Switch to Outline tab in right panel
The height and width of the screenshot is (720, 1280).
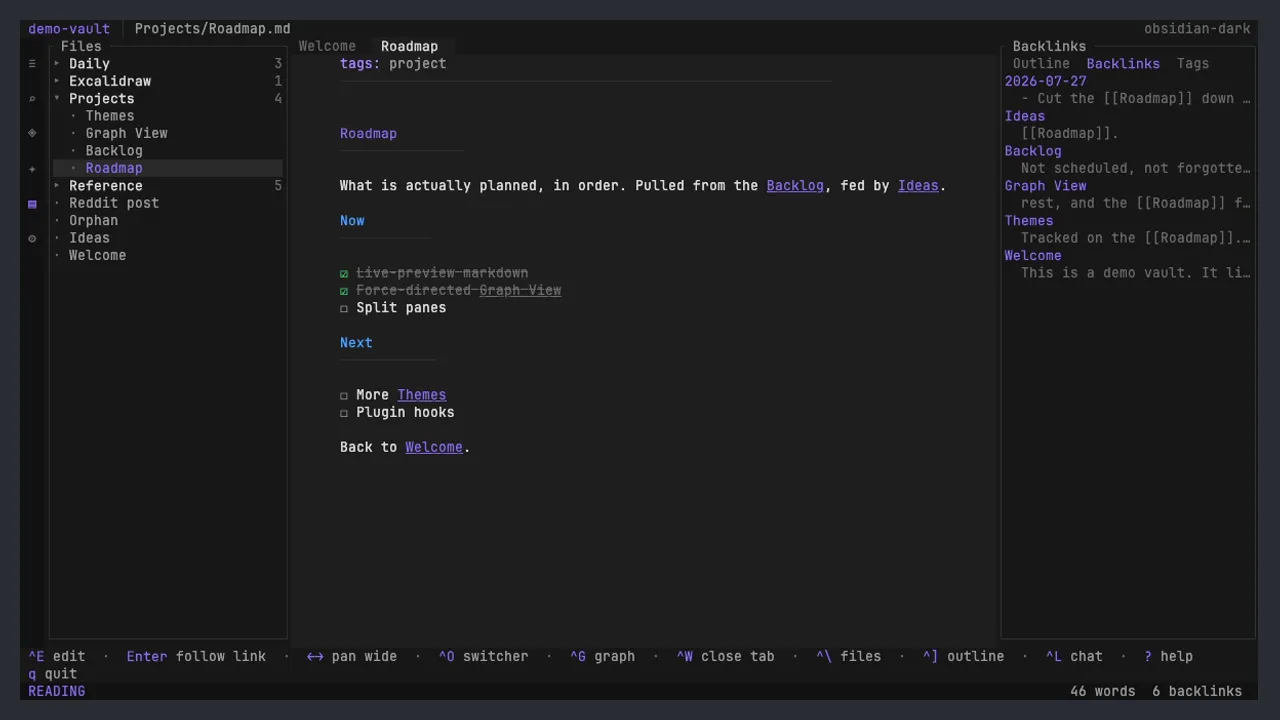(x=1041, y=64)
